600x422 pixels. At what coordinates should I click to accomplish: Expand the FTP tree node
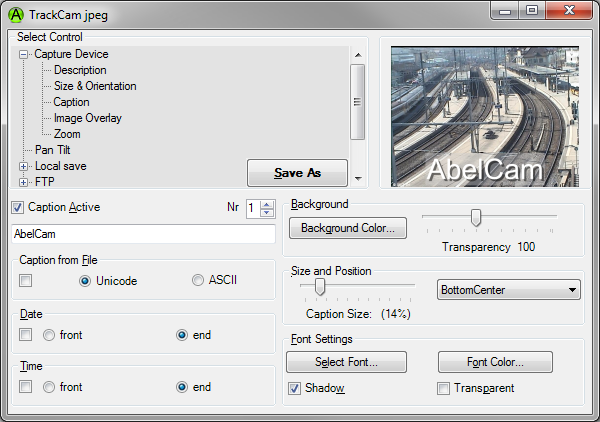click(x=24, y=182)
